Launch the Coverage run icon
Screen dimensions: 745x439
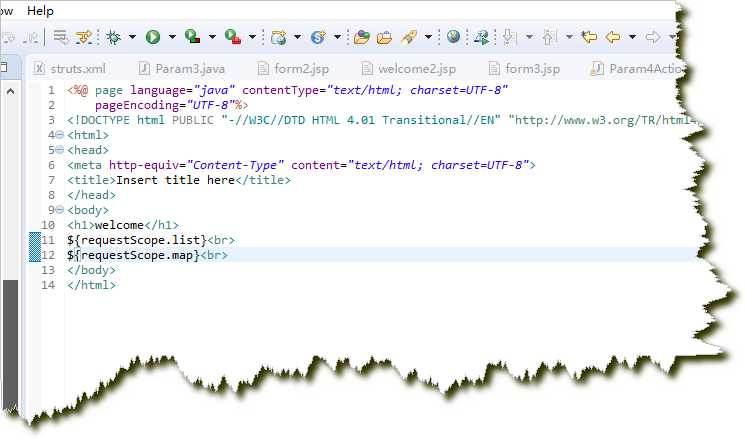click(192, 37)
